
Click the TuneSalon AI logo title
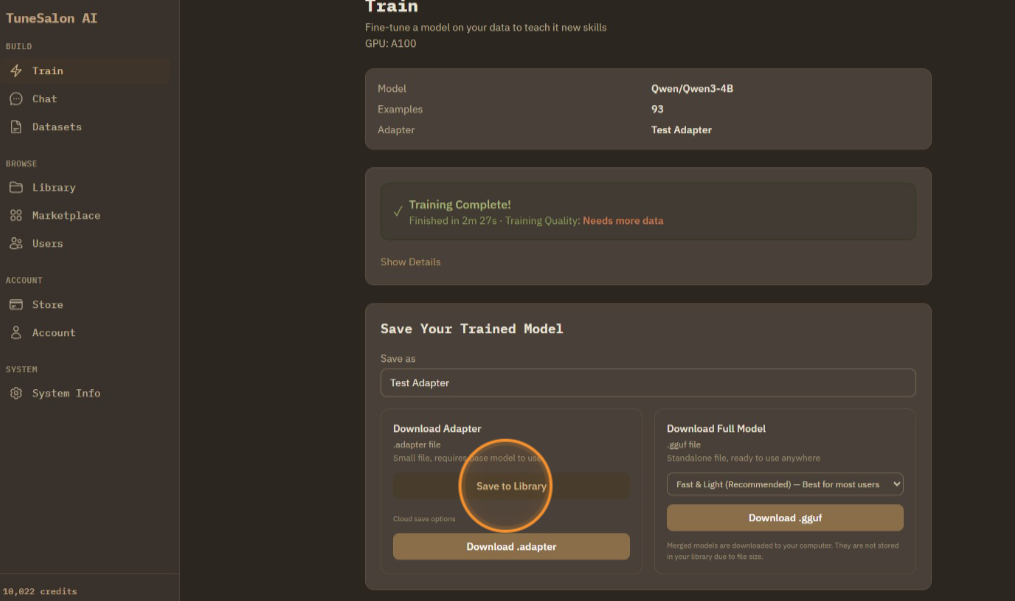pos(52,18)
